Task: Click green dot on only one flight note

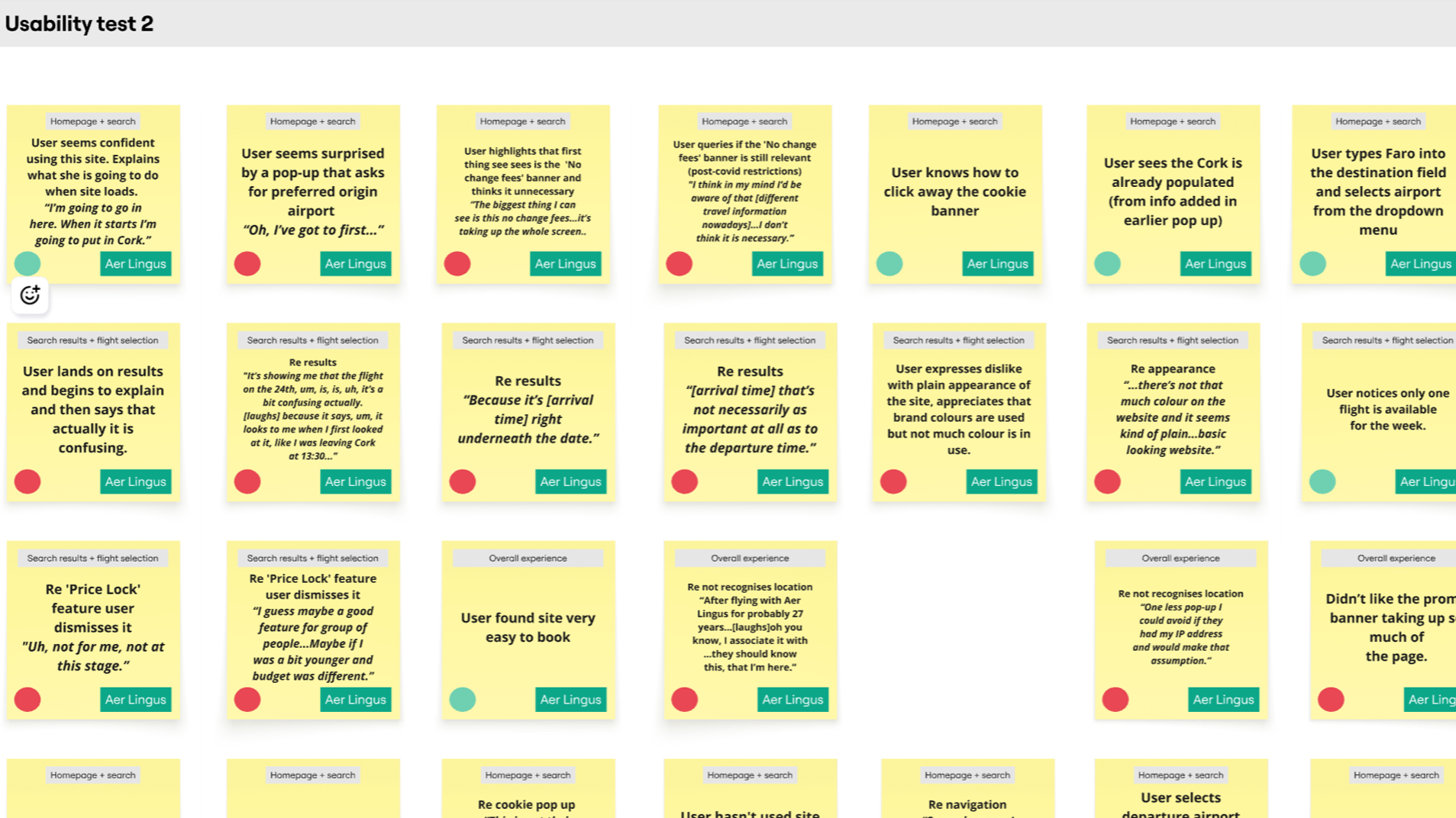Action: point(1323,481)
